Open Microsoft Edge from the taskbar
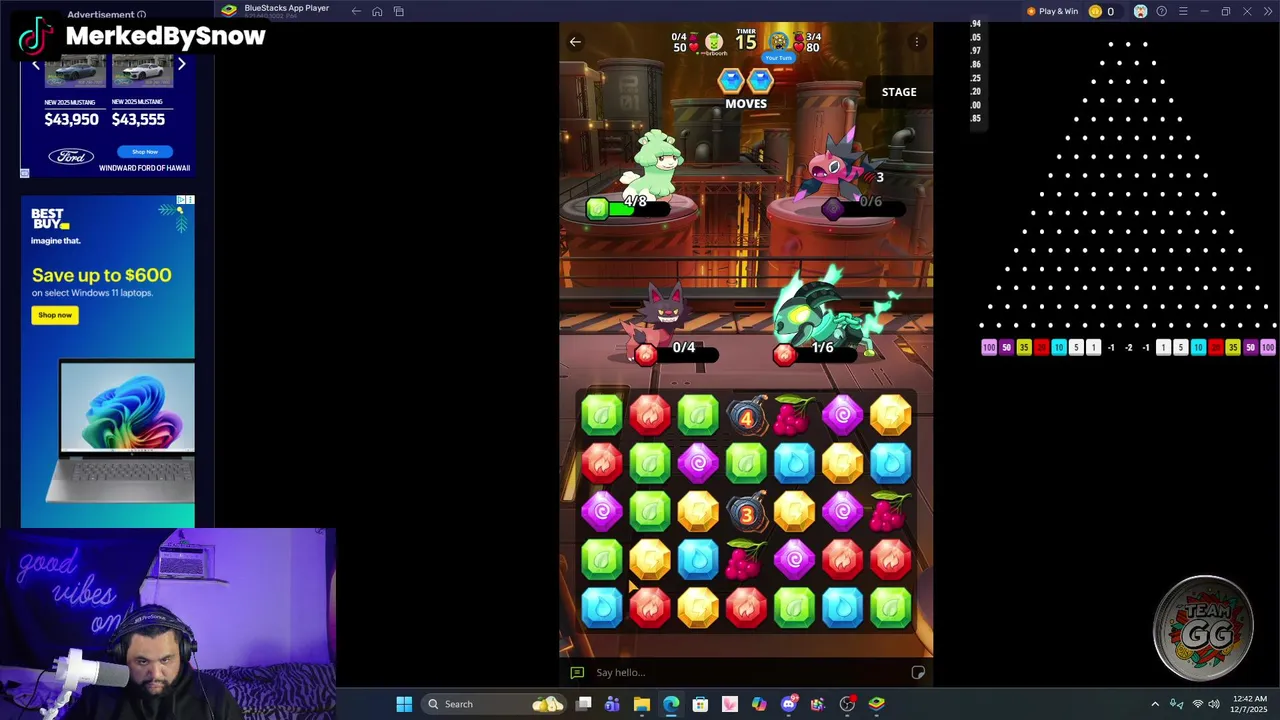 tap(671, 704)
